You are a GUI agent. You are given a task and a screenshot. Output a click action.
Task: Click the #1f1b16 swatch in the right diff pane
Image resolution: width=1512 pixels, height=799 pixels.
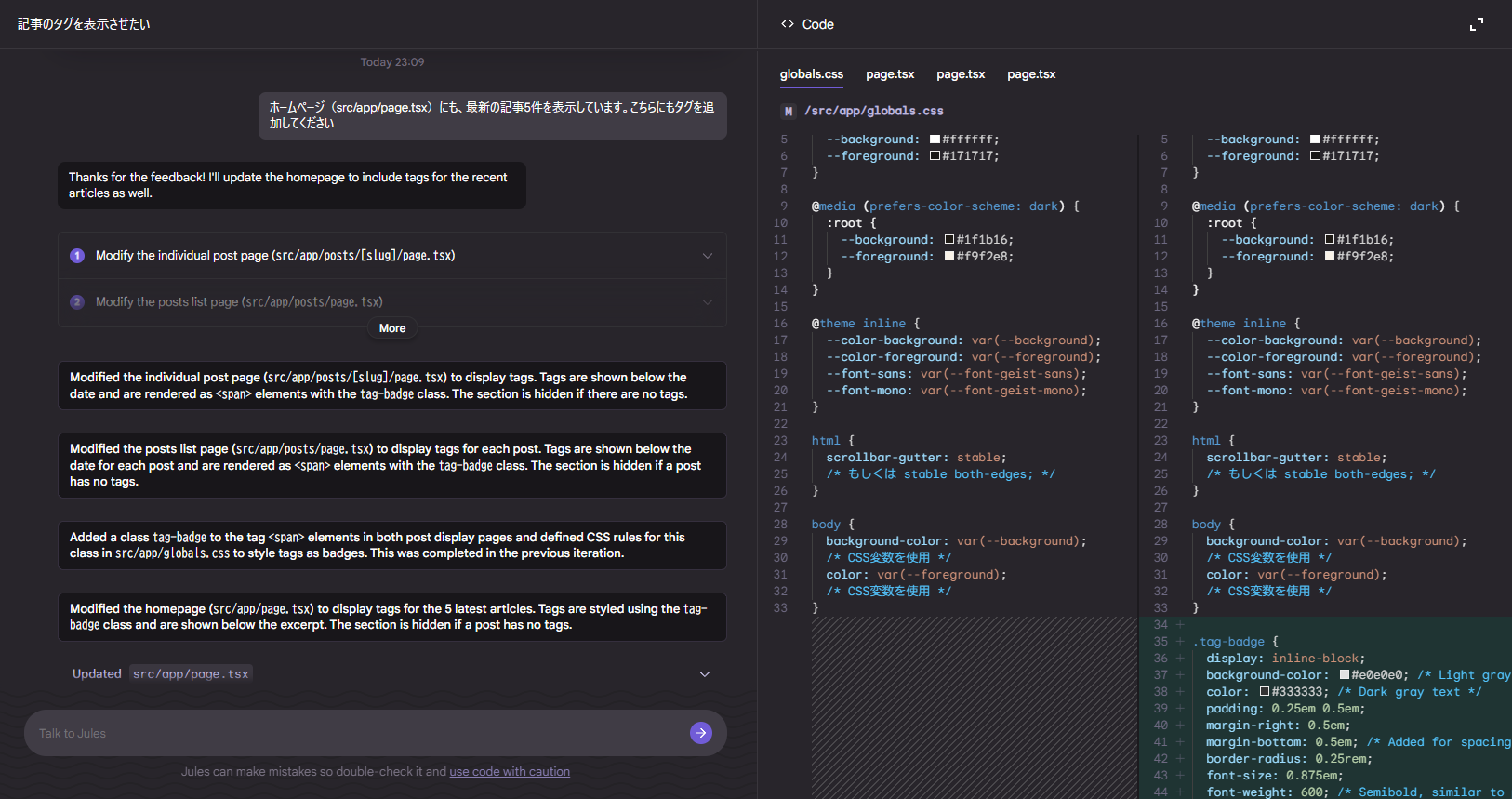coord(1330,240)
